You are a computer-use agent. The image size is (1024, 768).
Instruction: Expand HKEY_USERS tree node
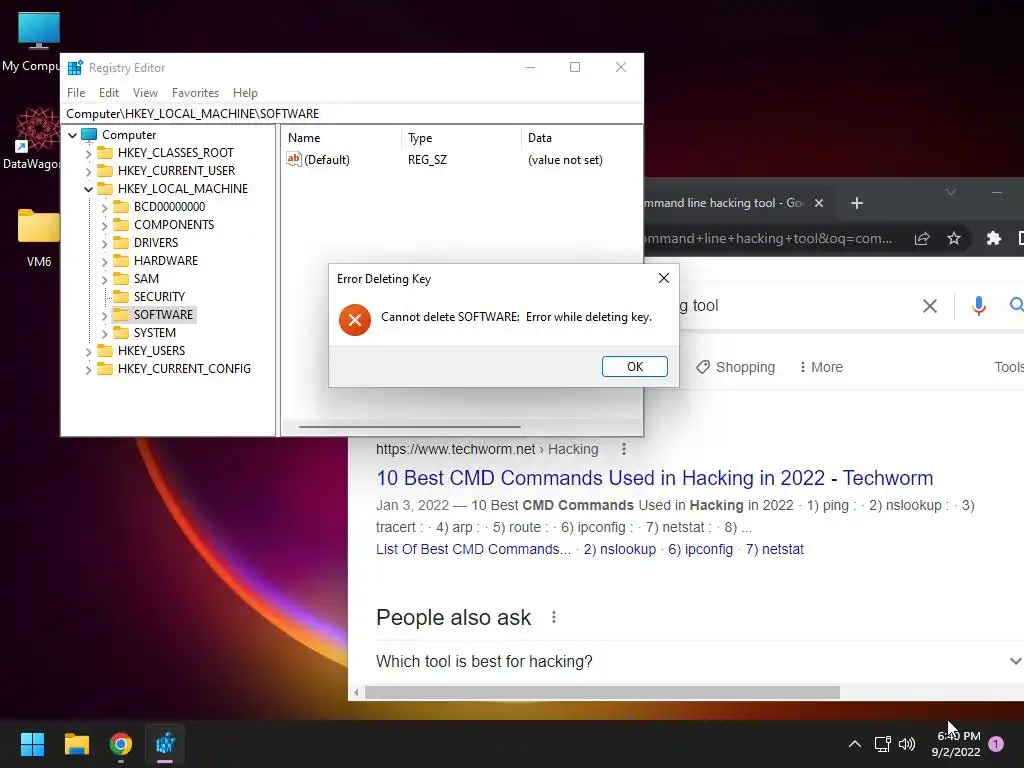click(x=88, y=351)
